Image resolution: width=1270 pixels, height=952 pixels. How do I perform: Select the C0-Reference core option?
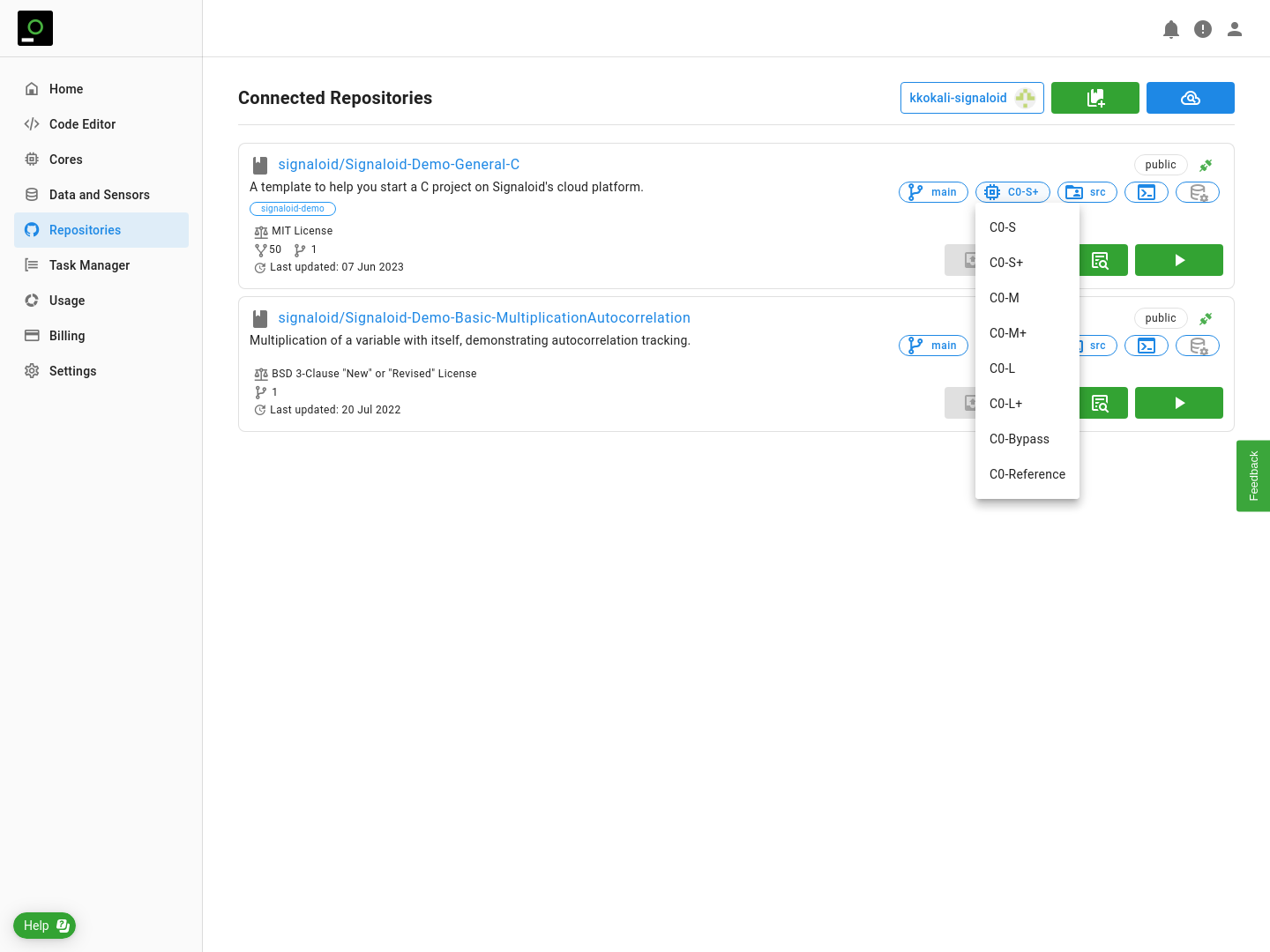[x=1027, y=474]
